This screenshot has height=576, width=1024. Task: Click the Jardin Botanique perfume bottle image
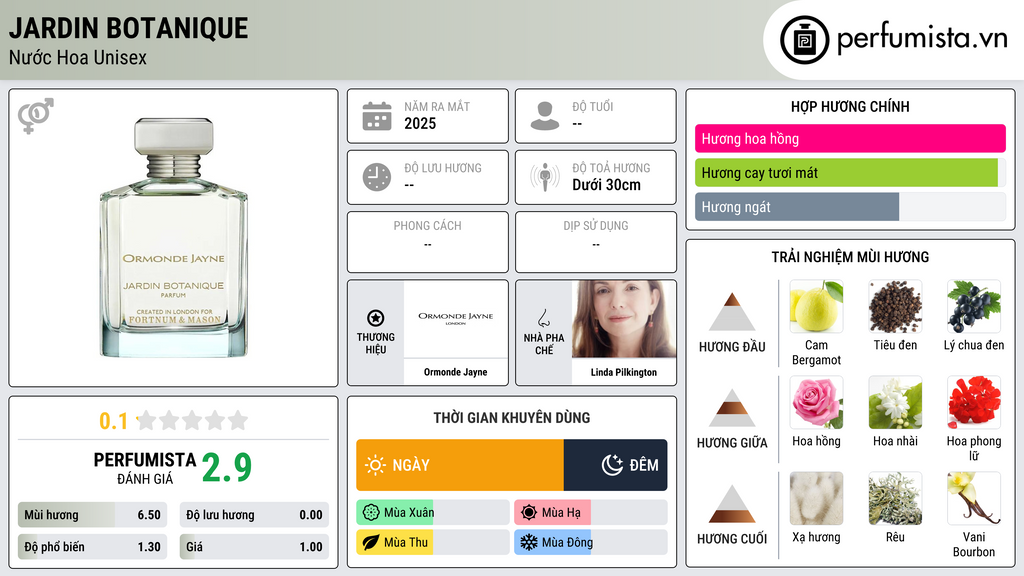(x=174, y=238)
